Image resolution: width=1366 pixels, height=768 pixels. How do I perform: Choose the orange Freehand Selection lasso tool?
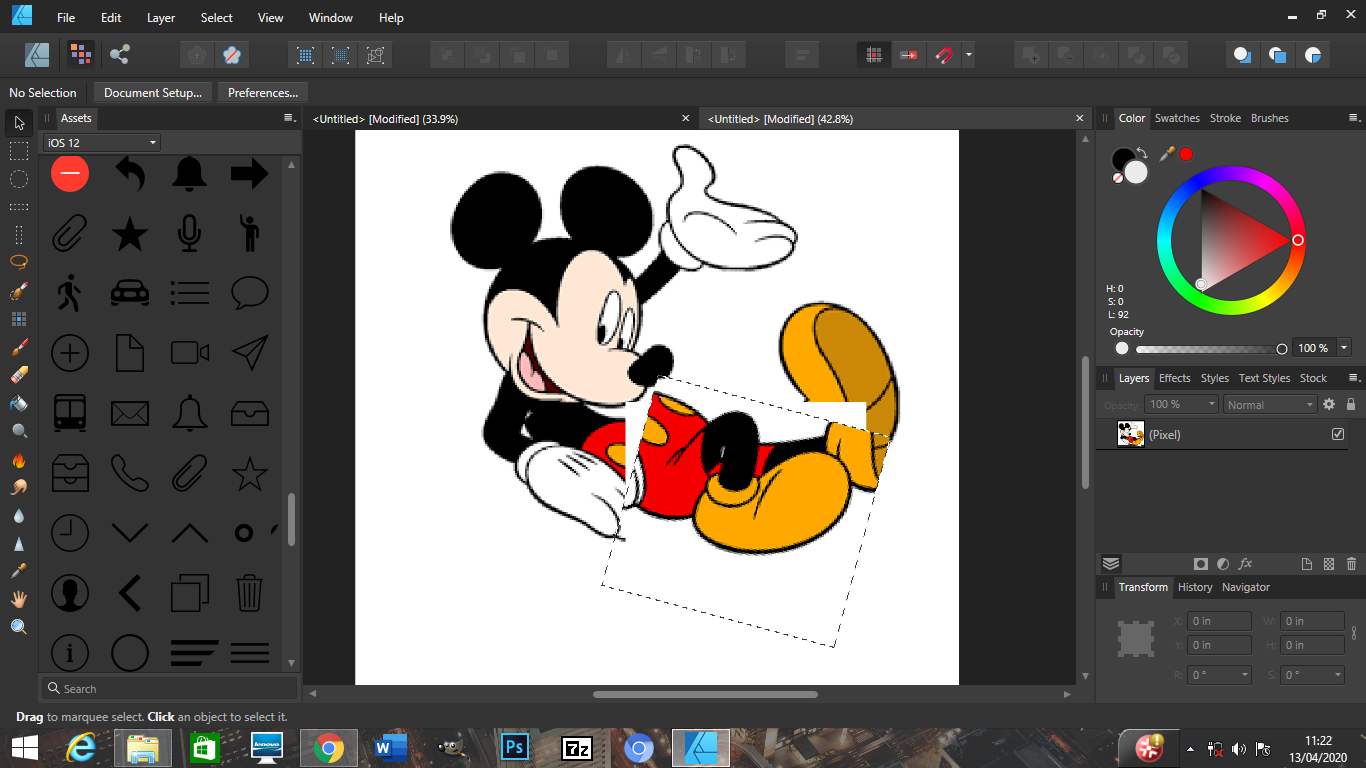(19, 260)
